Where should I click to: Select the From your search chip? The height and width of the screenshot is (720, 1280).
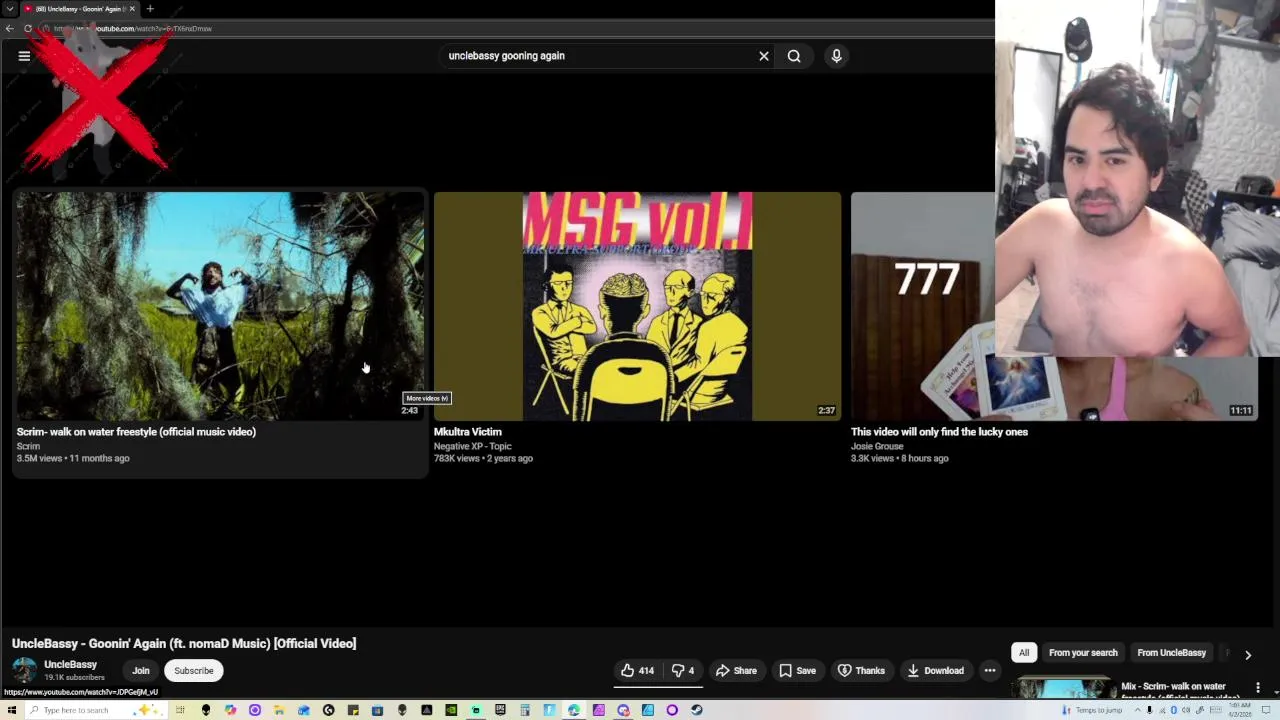(1083, 653)
